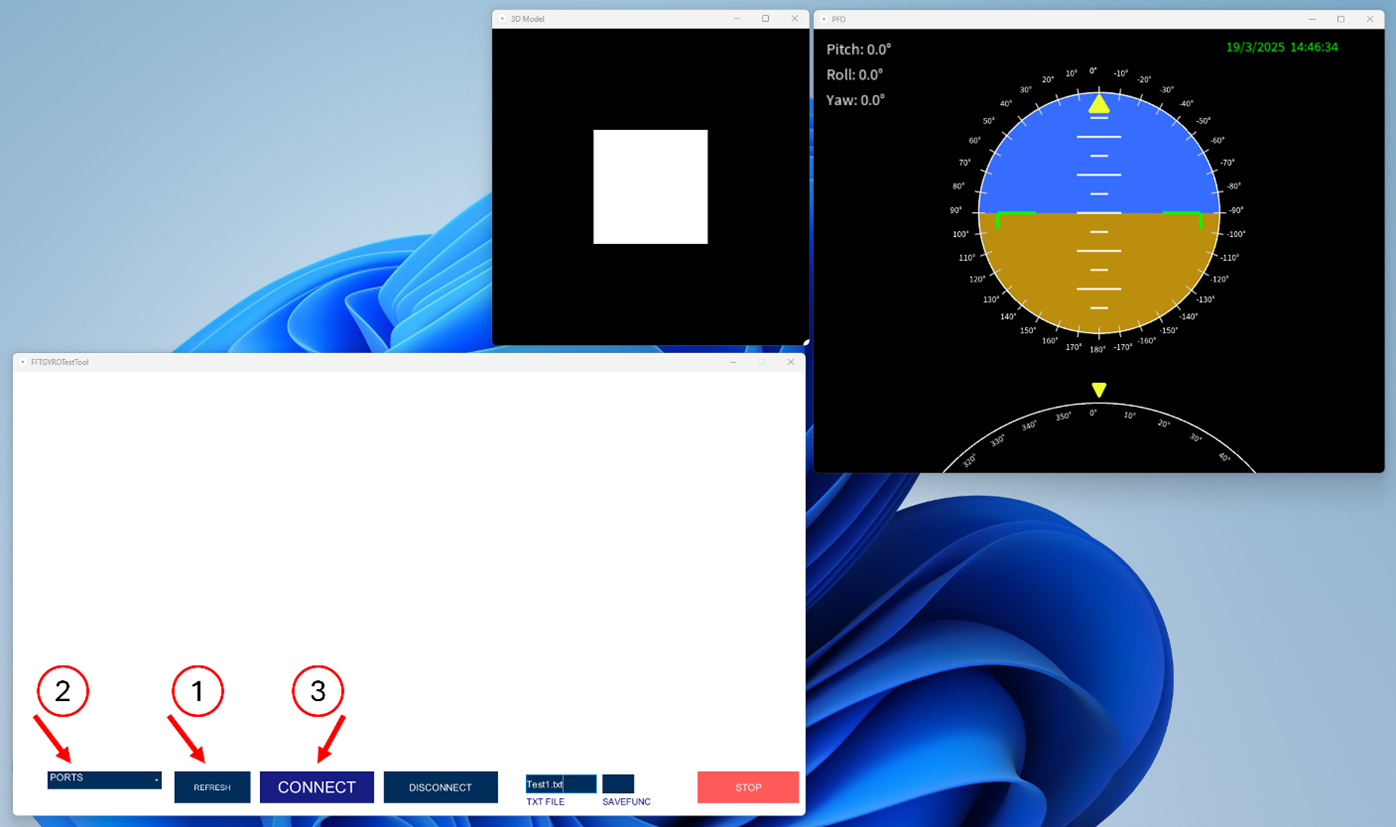Click the 3D Model window app icon

(x=503, y=19)
